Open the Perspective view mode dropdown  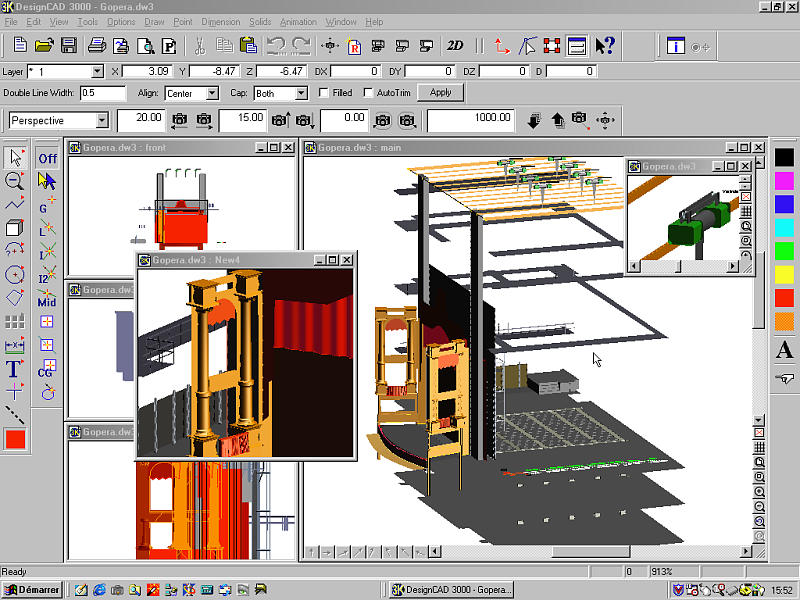(x=102, y=120)
